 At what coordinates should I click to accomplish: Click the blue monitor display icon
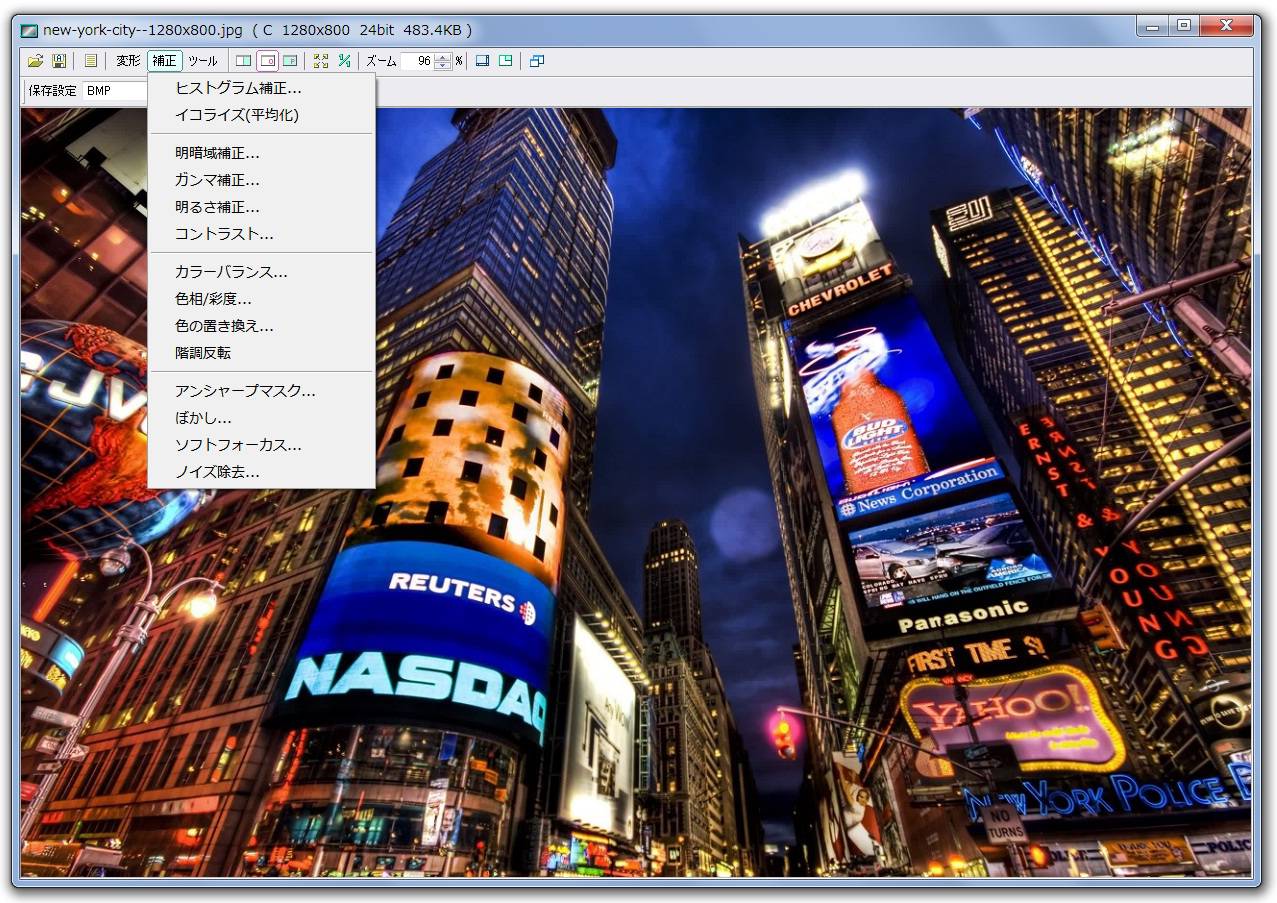483,61
